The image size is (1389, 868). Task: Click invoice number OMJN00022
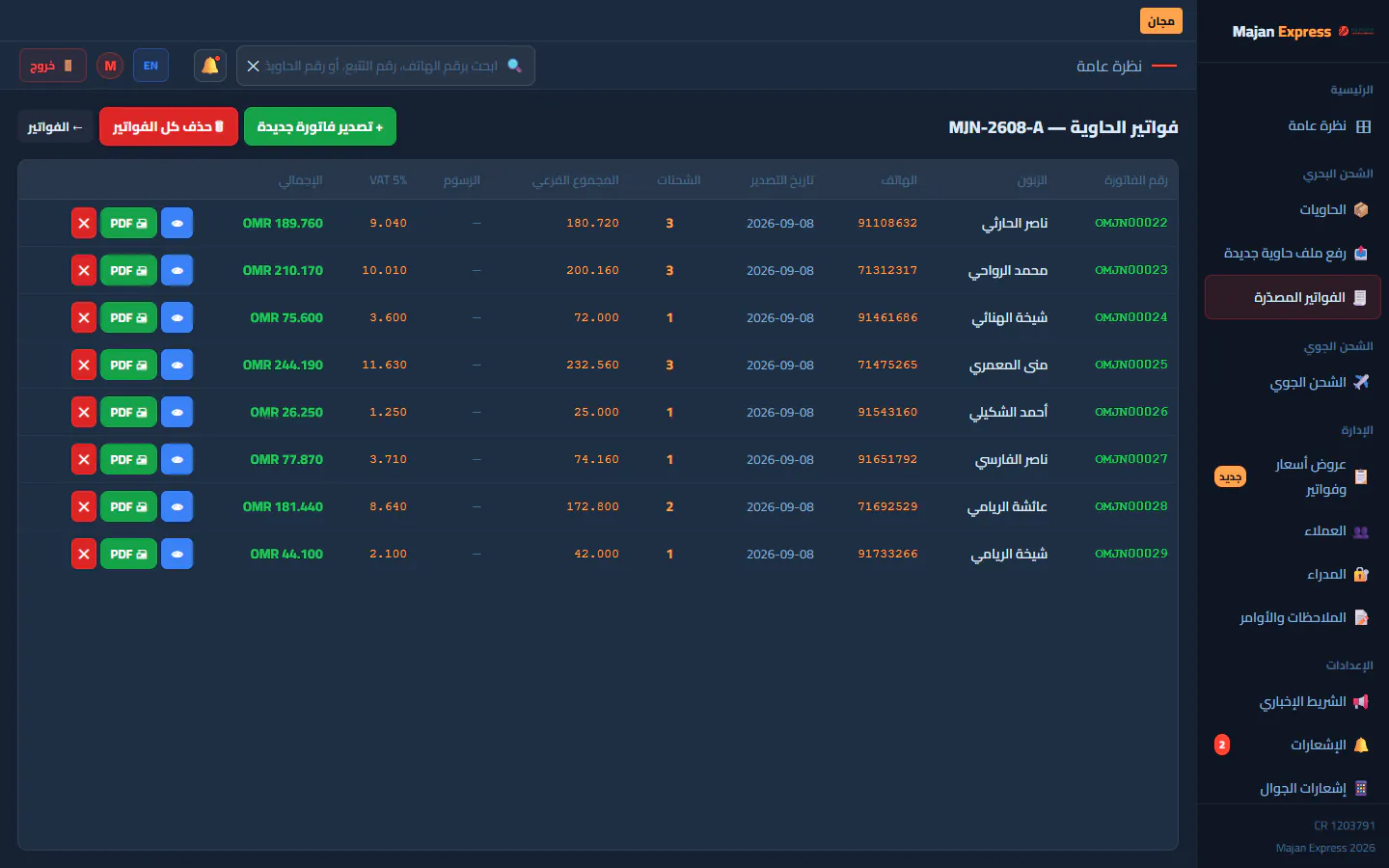click(1130, 223)
